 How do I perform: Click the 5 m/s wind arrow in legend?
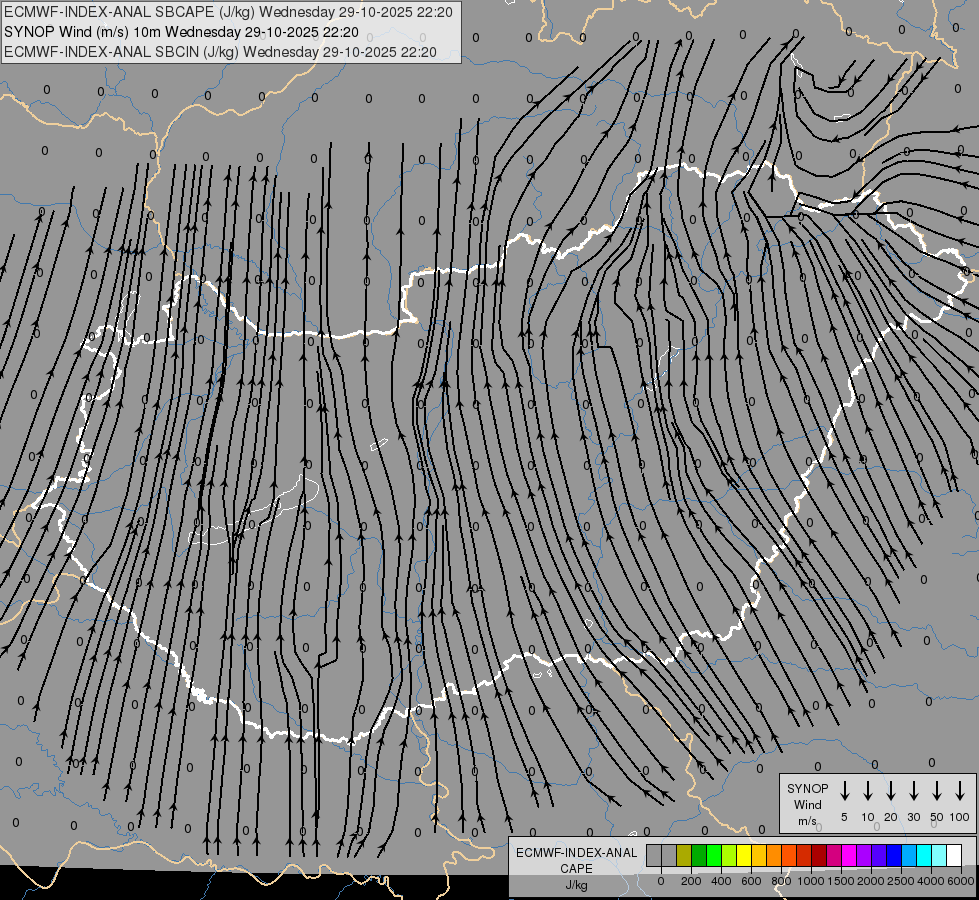[x=845, y=791]
